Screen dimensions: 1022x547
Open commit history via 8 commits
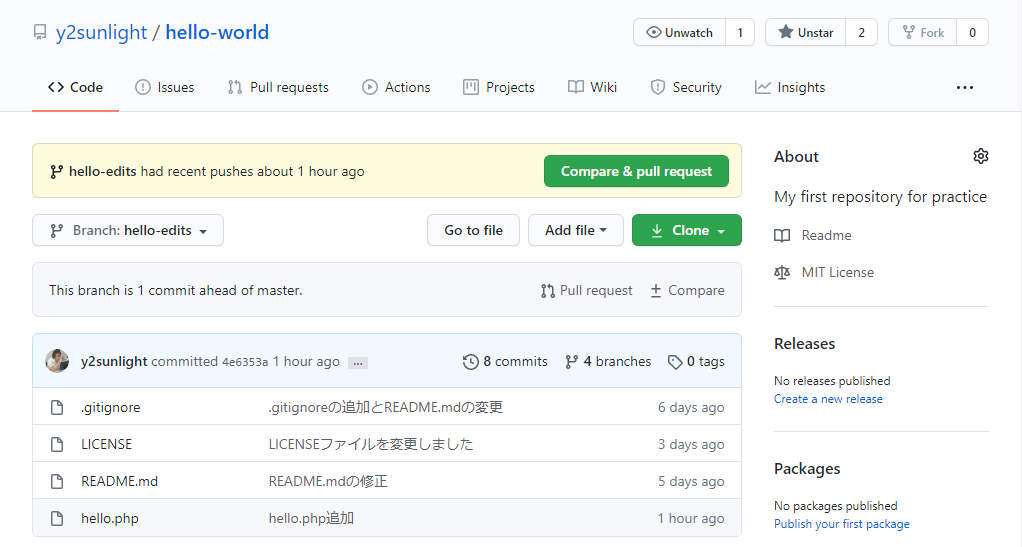pos(505,361)
